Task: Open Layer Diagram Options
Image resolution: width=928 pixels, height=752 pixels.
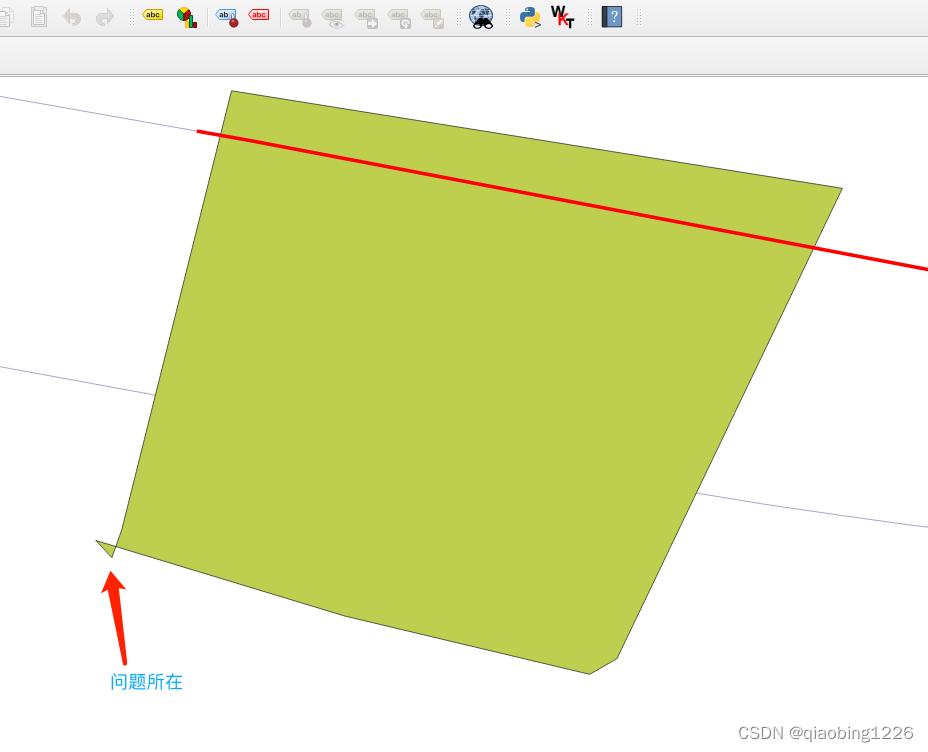Action: [186, 16]
